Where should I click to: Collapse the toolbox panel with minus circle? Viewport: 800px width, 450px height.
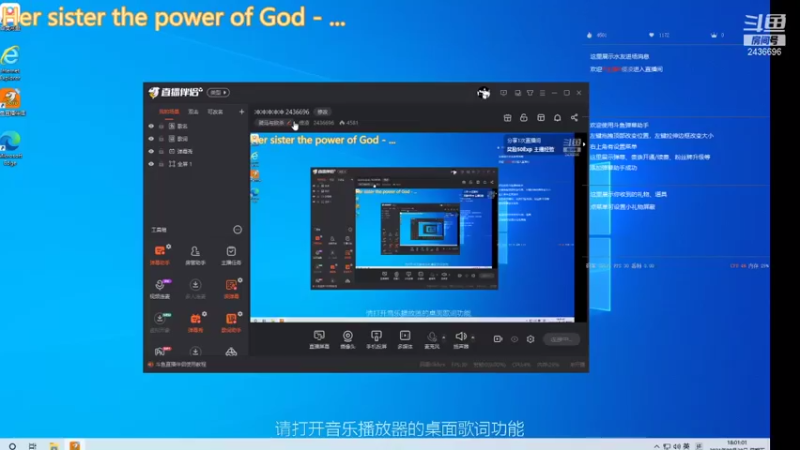pyautogui.click(x=237, y=230)
